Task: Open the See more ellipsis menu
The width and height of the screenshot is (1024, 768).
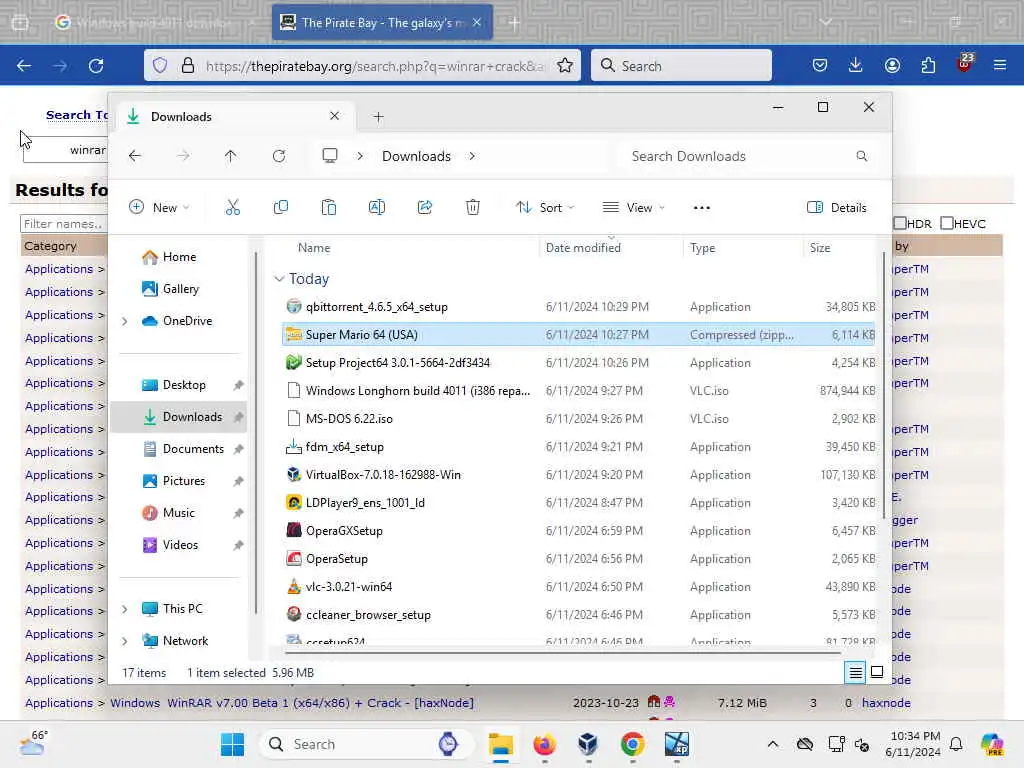Action: (701, 208)
